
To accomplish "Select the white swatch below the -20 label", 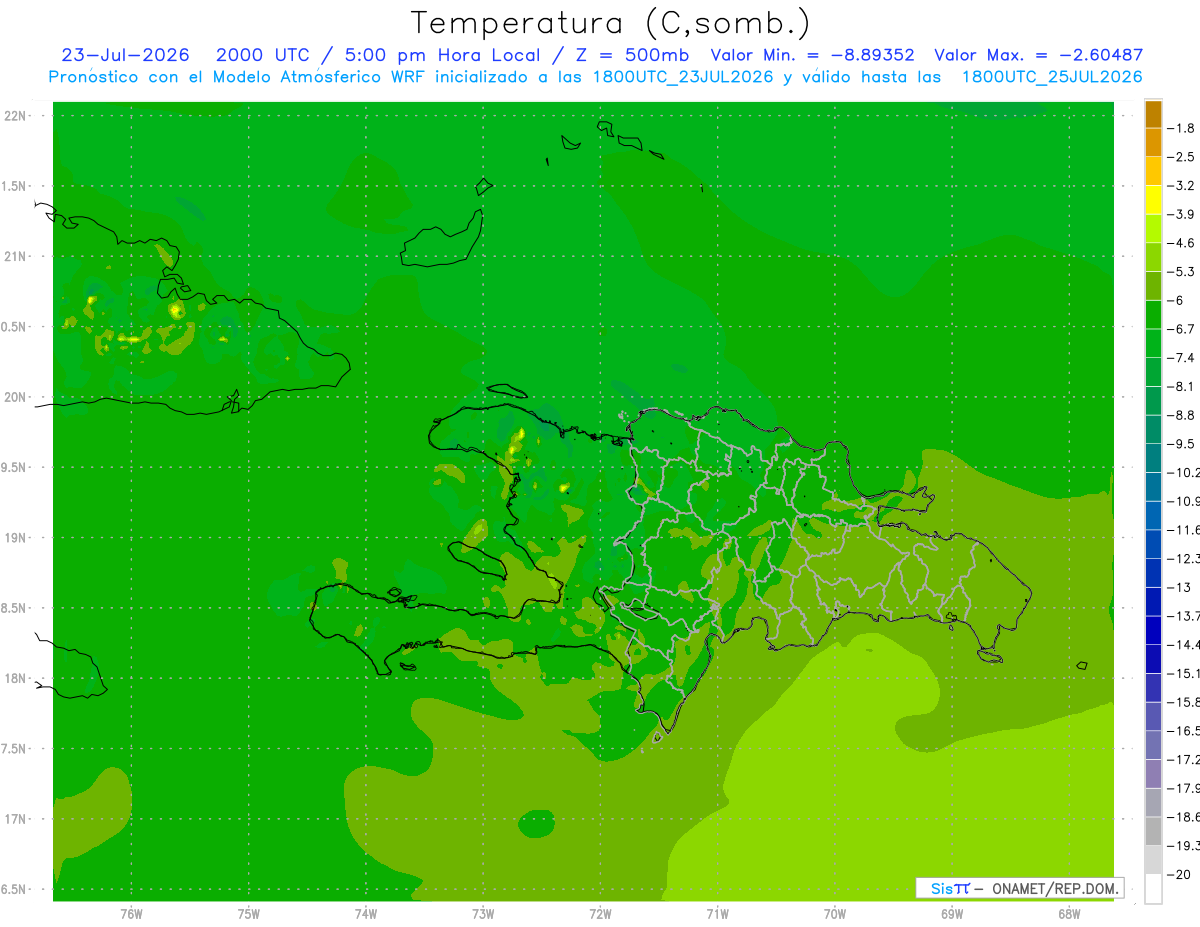I will [x=1153, y=889].
